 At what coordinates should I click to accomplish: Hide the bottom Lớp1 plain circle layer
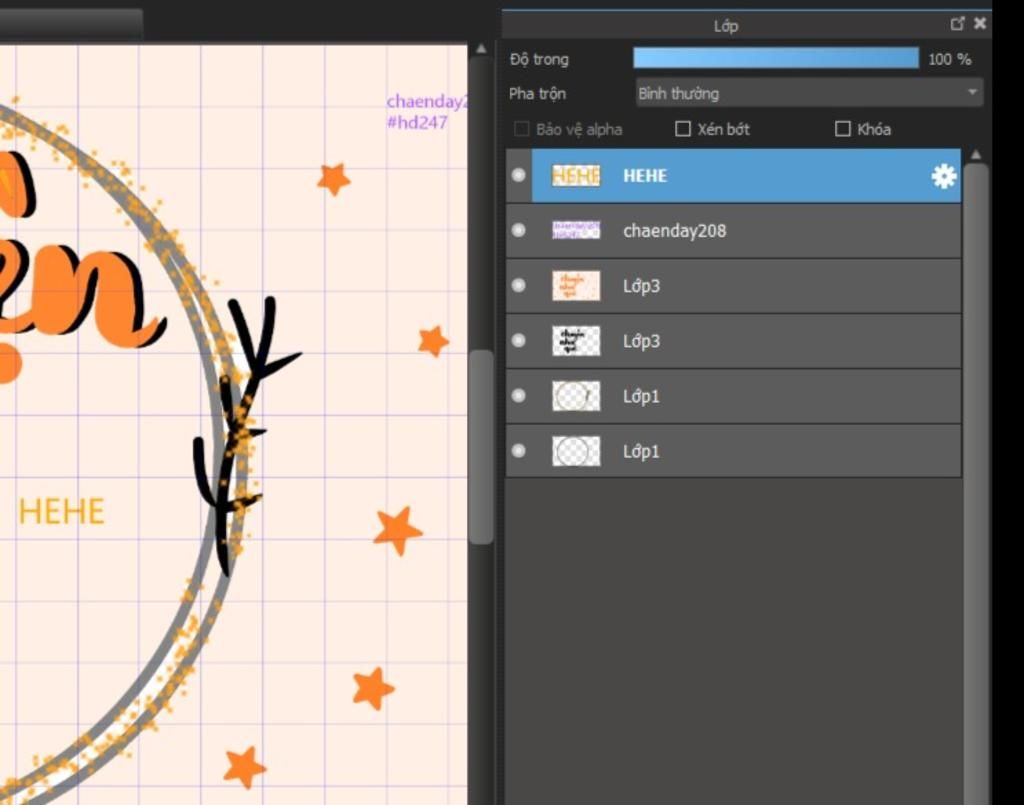point(519,450)
